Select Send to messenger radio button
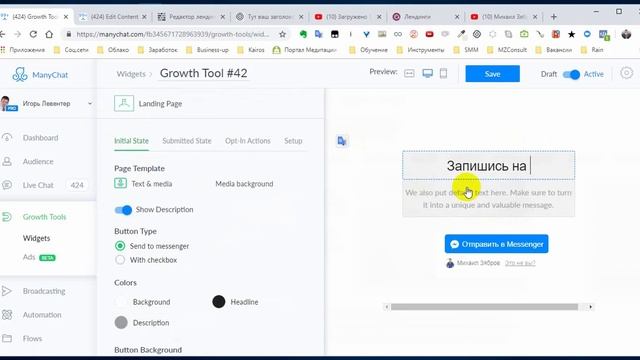 pos(120,246)
